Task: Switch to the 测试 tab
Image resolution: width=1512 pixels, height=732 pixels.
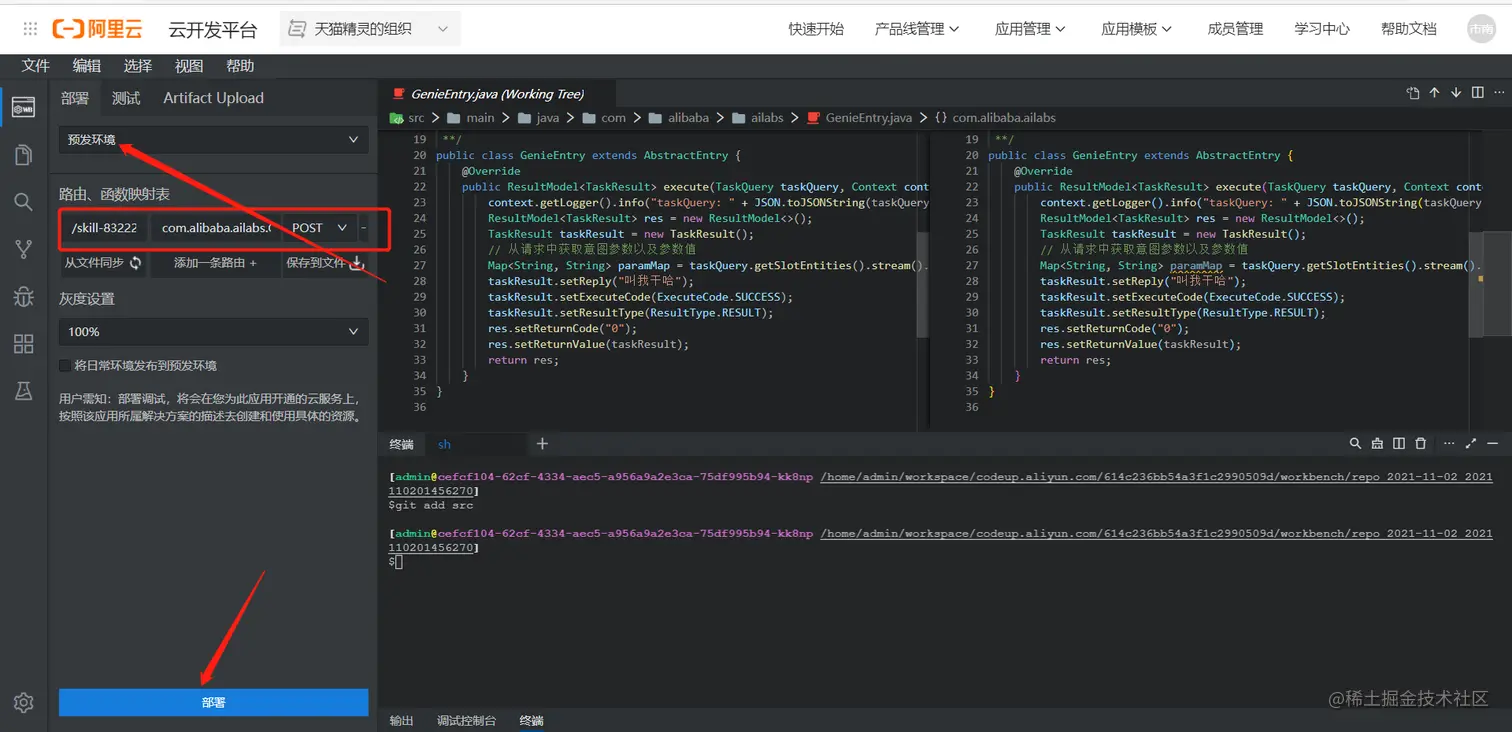Action: pos(126,98)
